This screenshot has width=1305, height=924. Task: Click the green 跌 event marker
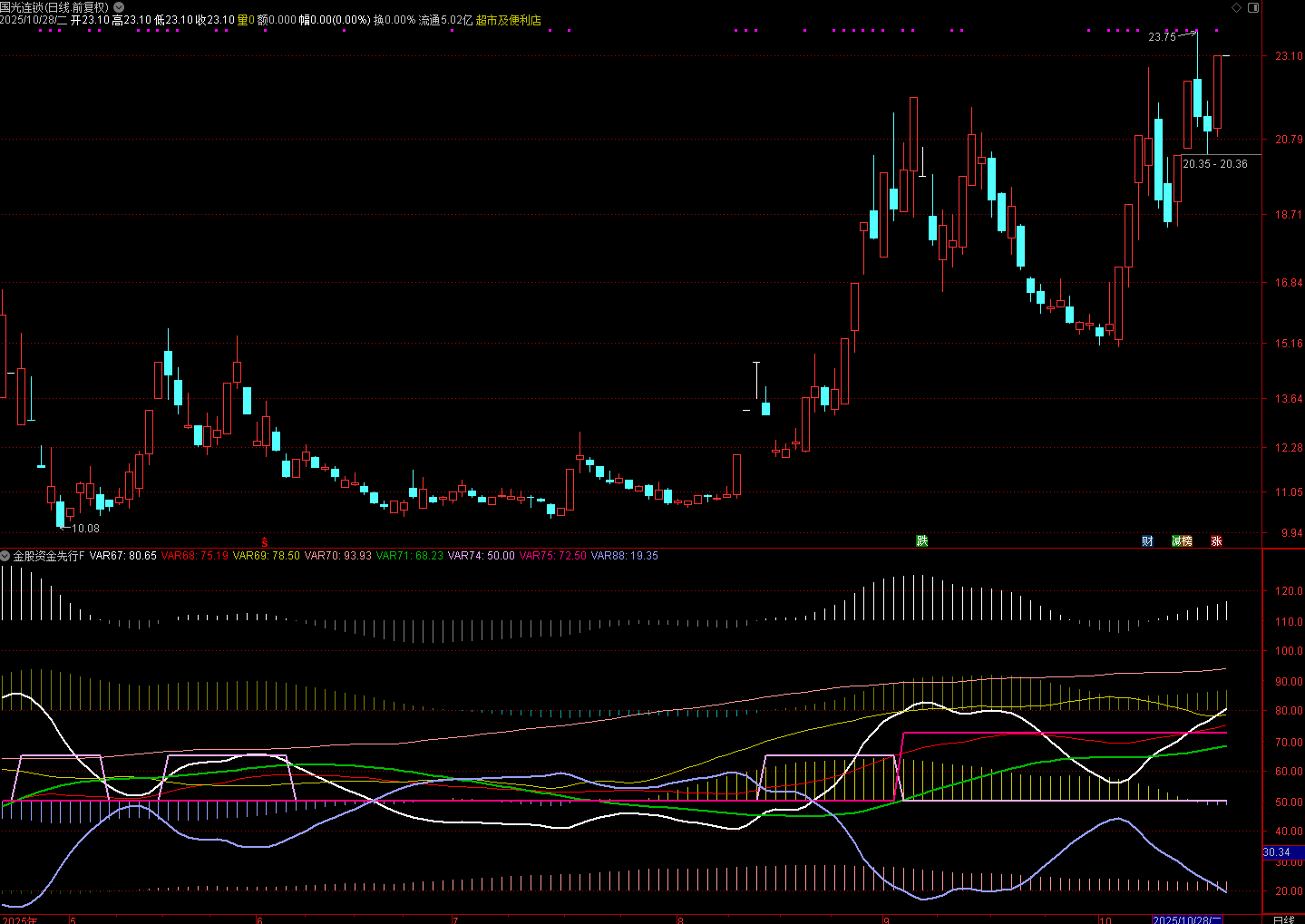922,541
